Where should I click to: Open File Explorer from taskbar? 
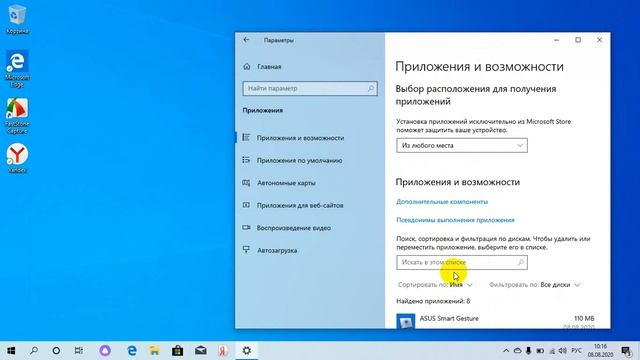click(154, 351)
